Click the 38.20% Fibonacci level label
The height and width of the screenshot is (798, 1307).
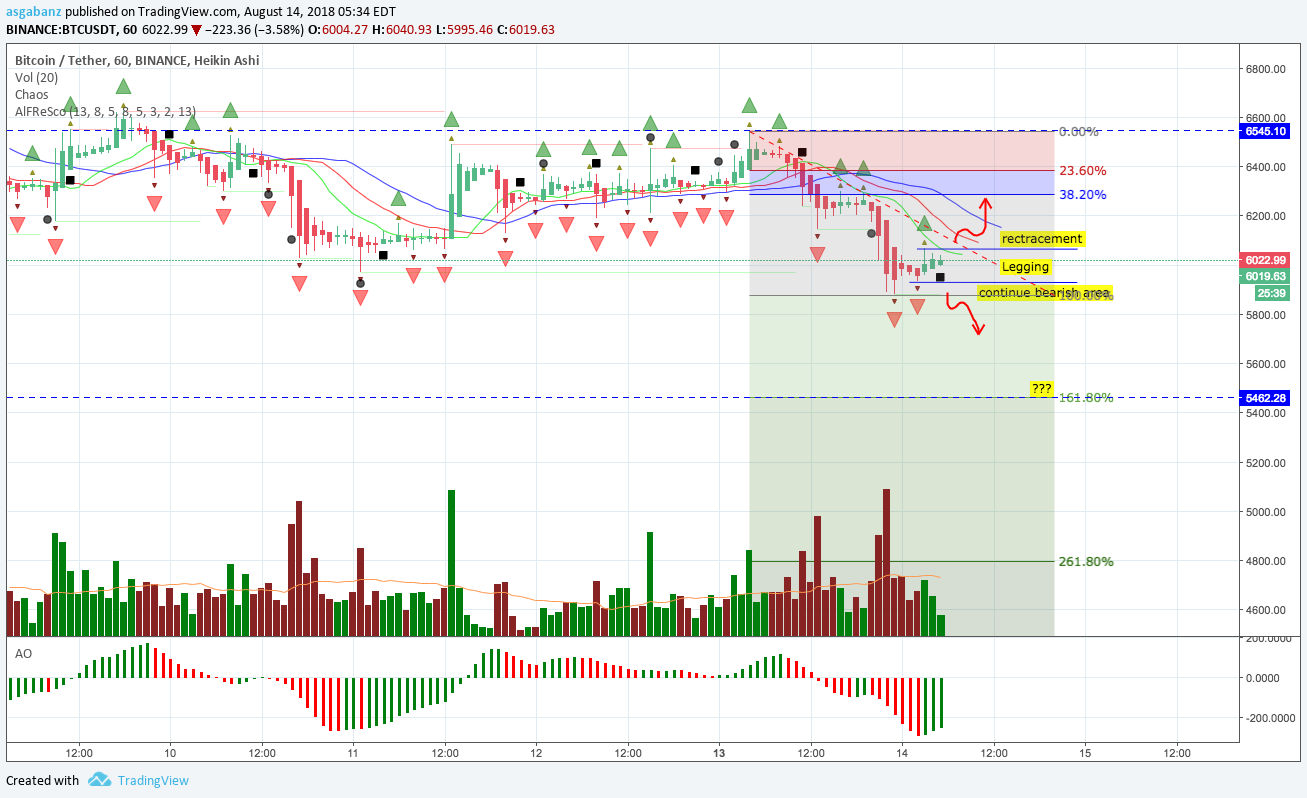click(1082, 195)
